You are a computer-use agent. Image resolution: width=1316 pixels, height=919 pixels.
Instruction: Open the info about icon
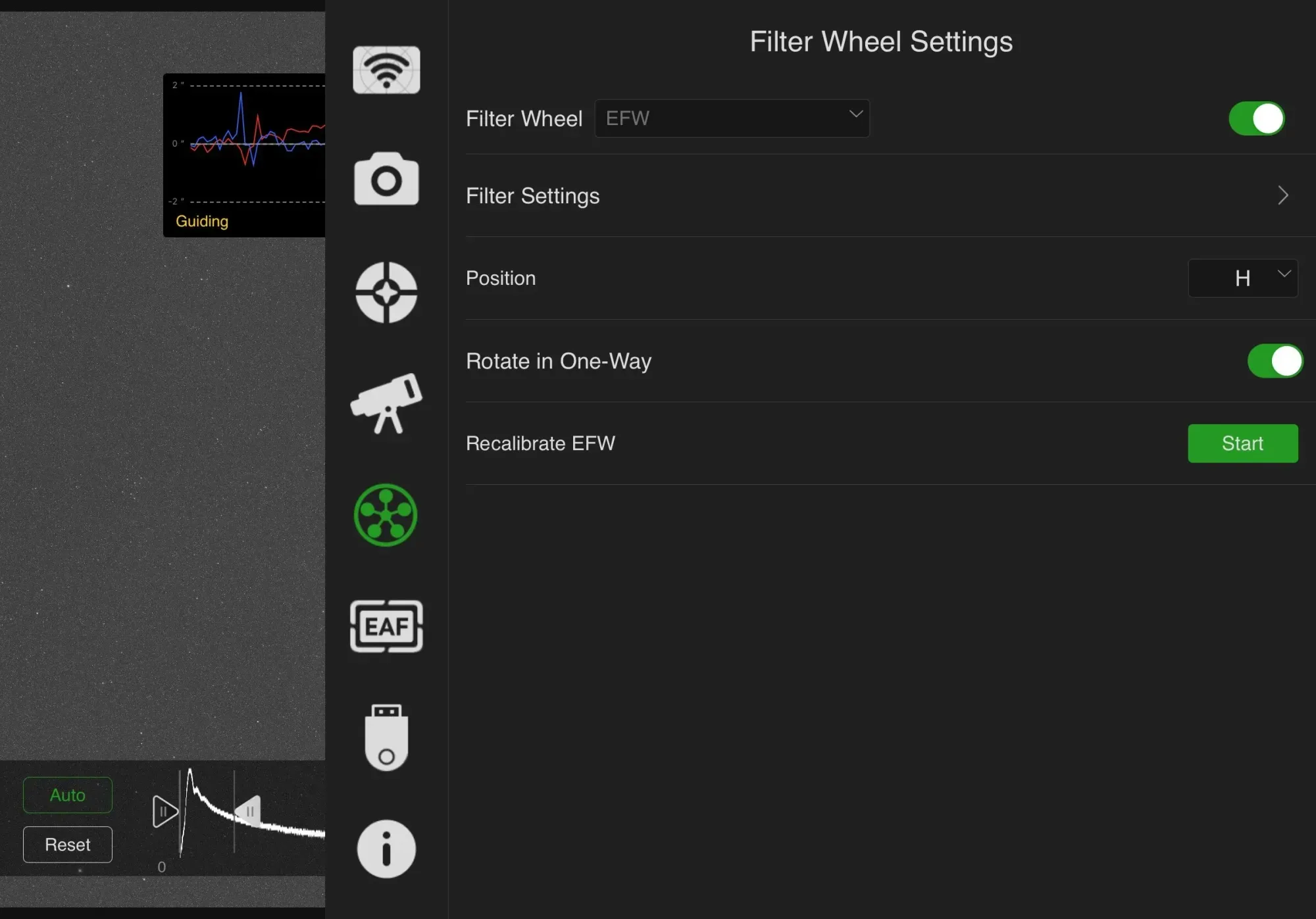[386, 849]
